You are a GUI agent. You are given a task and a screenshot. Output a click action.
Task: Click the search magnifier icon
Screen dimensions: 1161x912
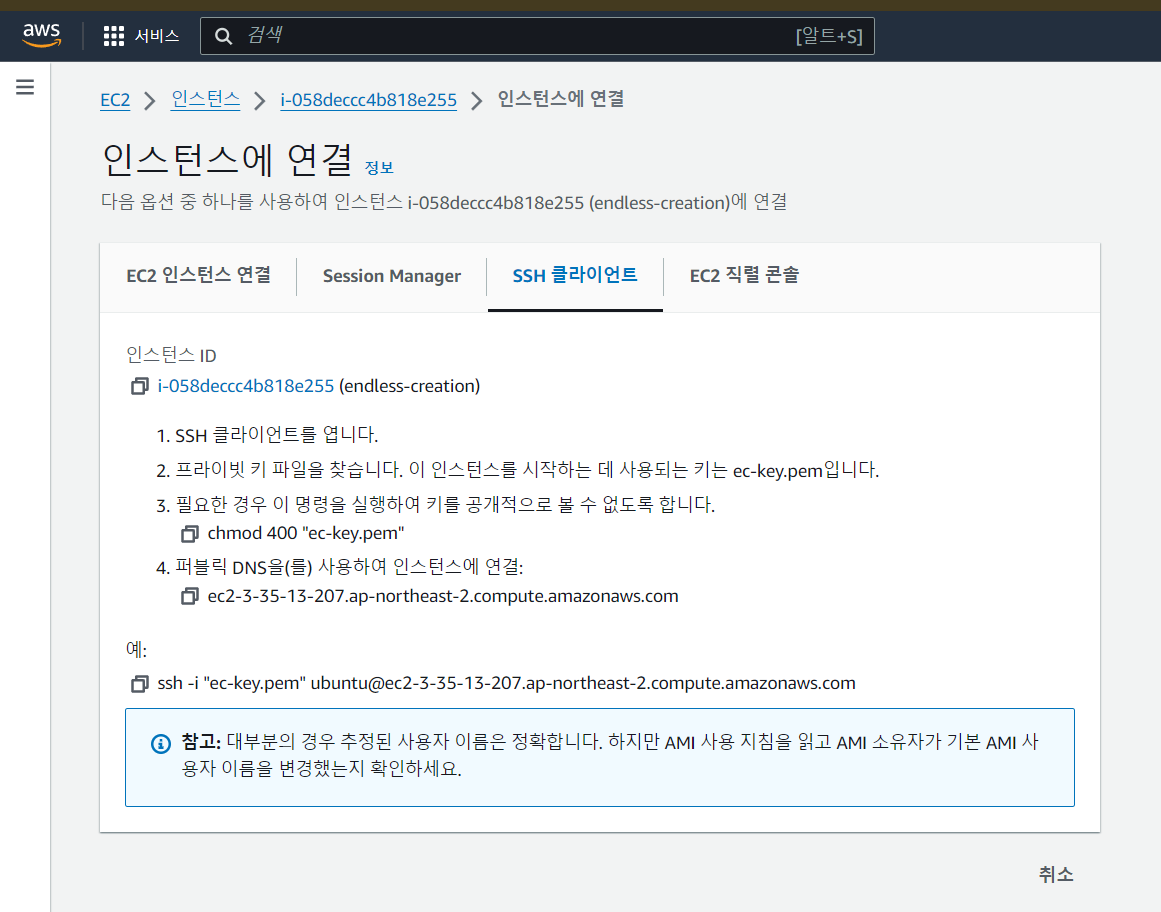[x=223, y=36]
